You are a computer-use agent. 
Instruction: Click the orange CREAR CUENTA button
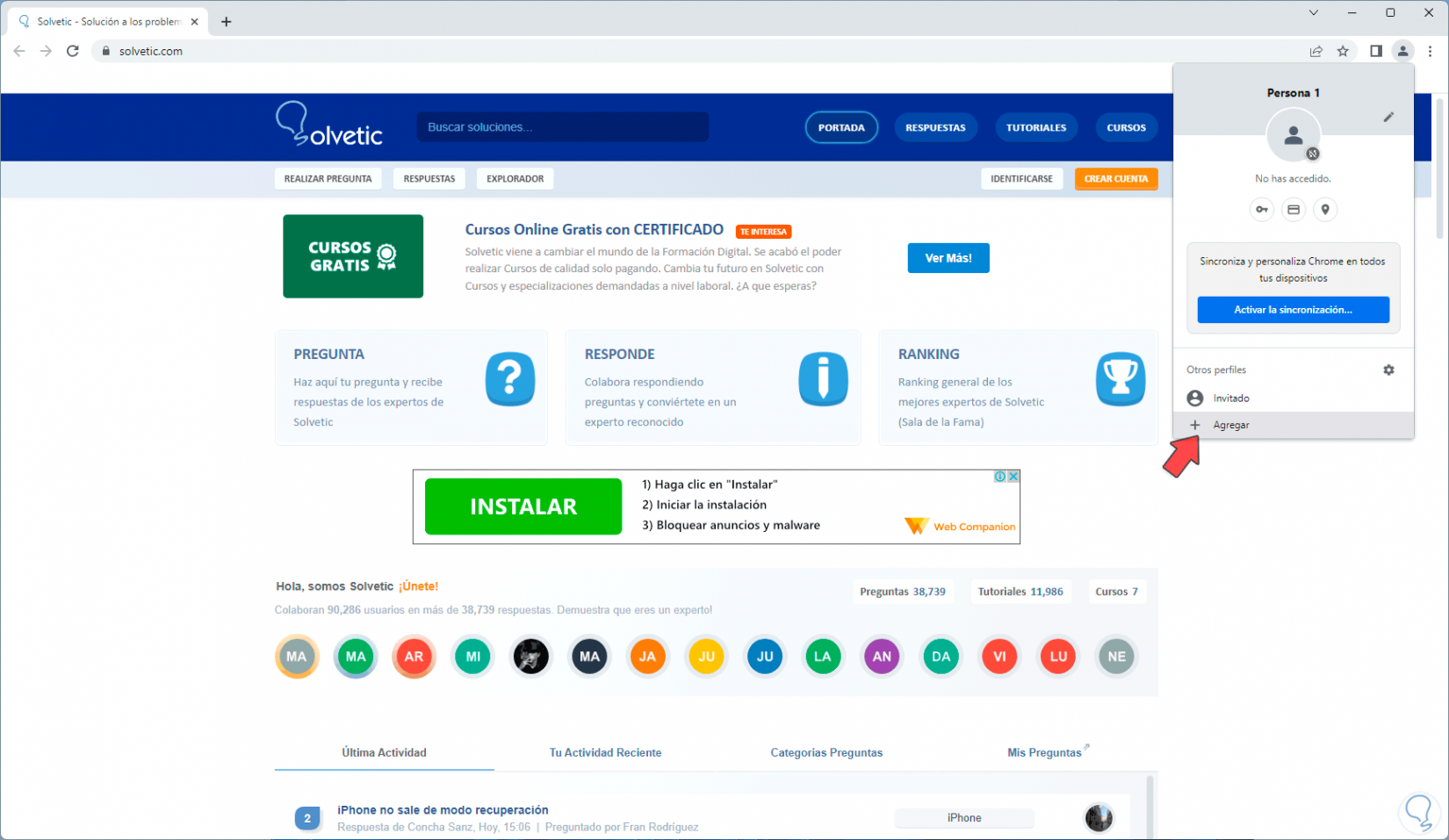pos(1116,179)
